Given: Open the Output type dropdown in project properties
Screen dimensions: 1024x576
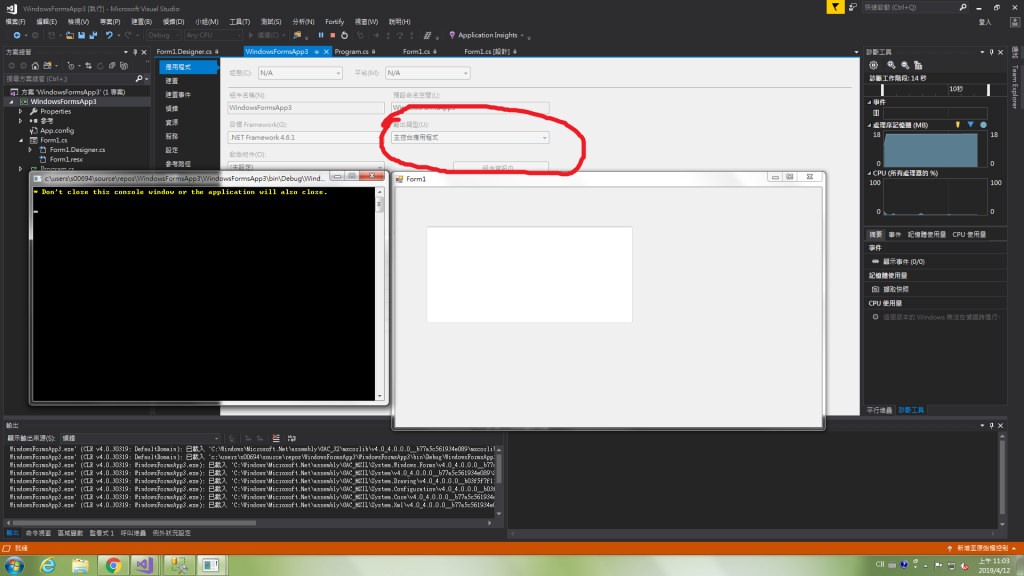Looking at the screenshot, I should click(x=470, y=138).
